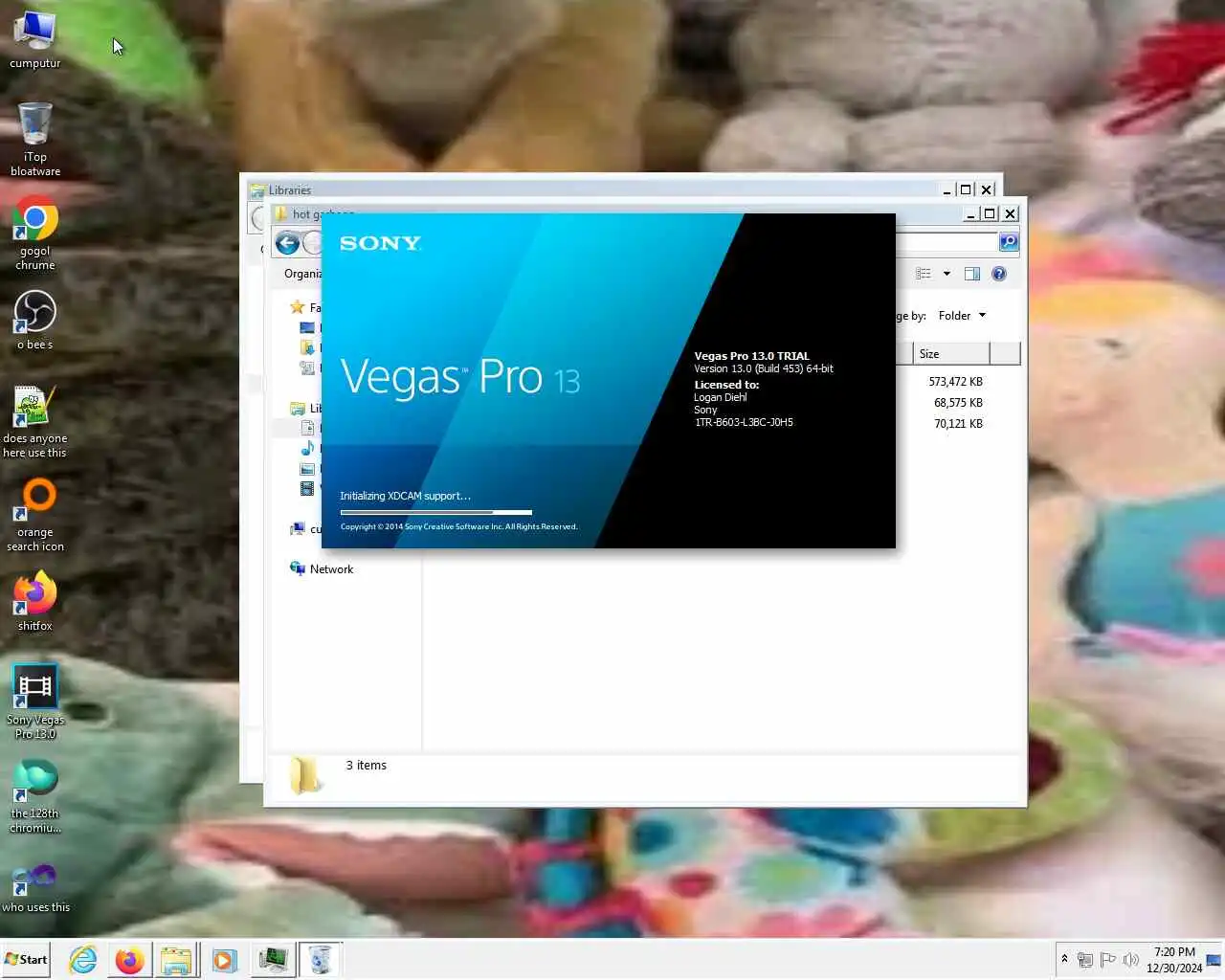Open Internet Explorer from taskbar
The height and width of the screenshot is (980, 1225).
[83, 960]
